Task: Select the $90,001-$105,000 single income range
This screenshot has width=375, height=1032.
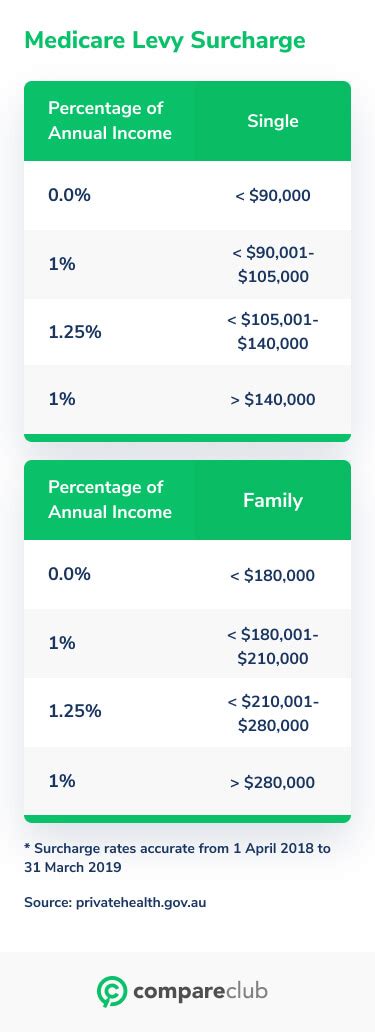Action: click(x=273, y=265)
